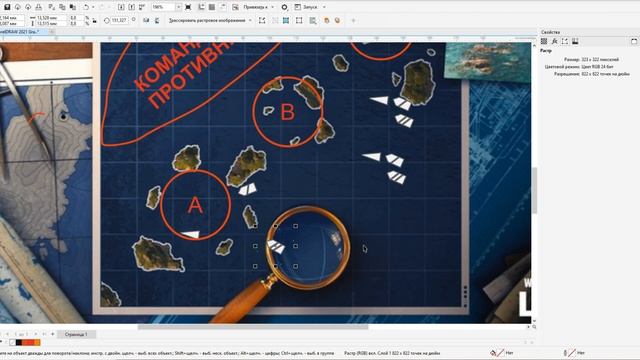
Task: Click the Paste icon in toolbar
Action: [73, 7]
